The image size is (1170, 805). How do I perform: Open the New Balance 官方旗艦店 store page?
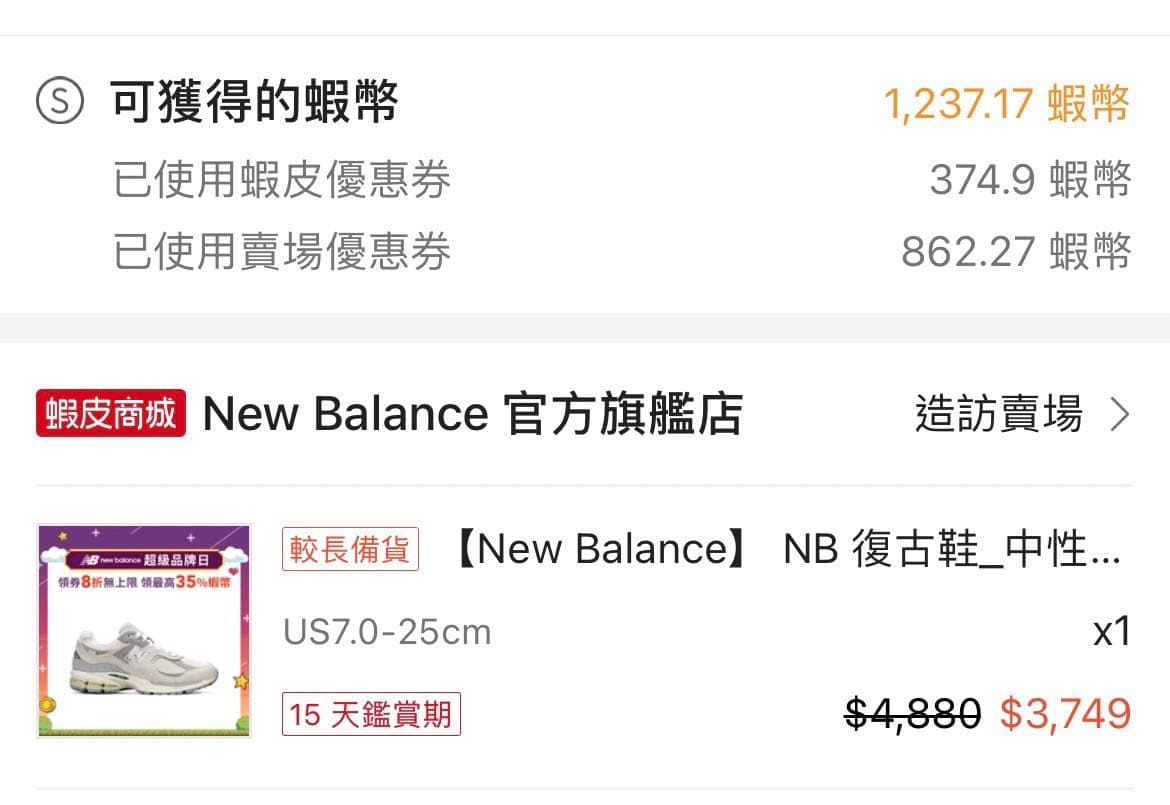[470, 413]
